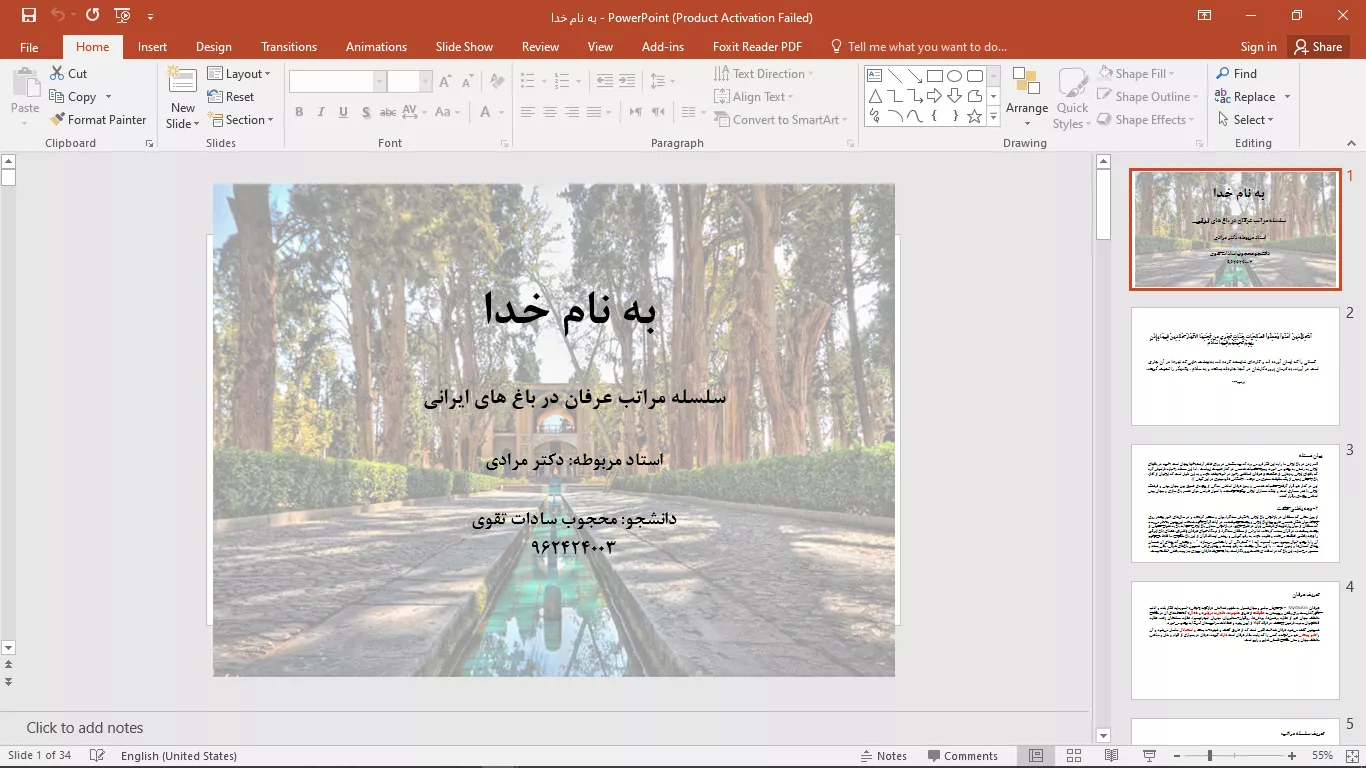Select the Right Arrow shape in gallery
The height and width of the screenshot is (768, 1366).
tap(934, 96)
